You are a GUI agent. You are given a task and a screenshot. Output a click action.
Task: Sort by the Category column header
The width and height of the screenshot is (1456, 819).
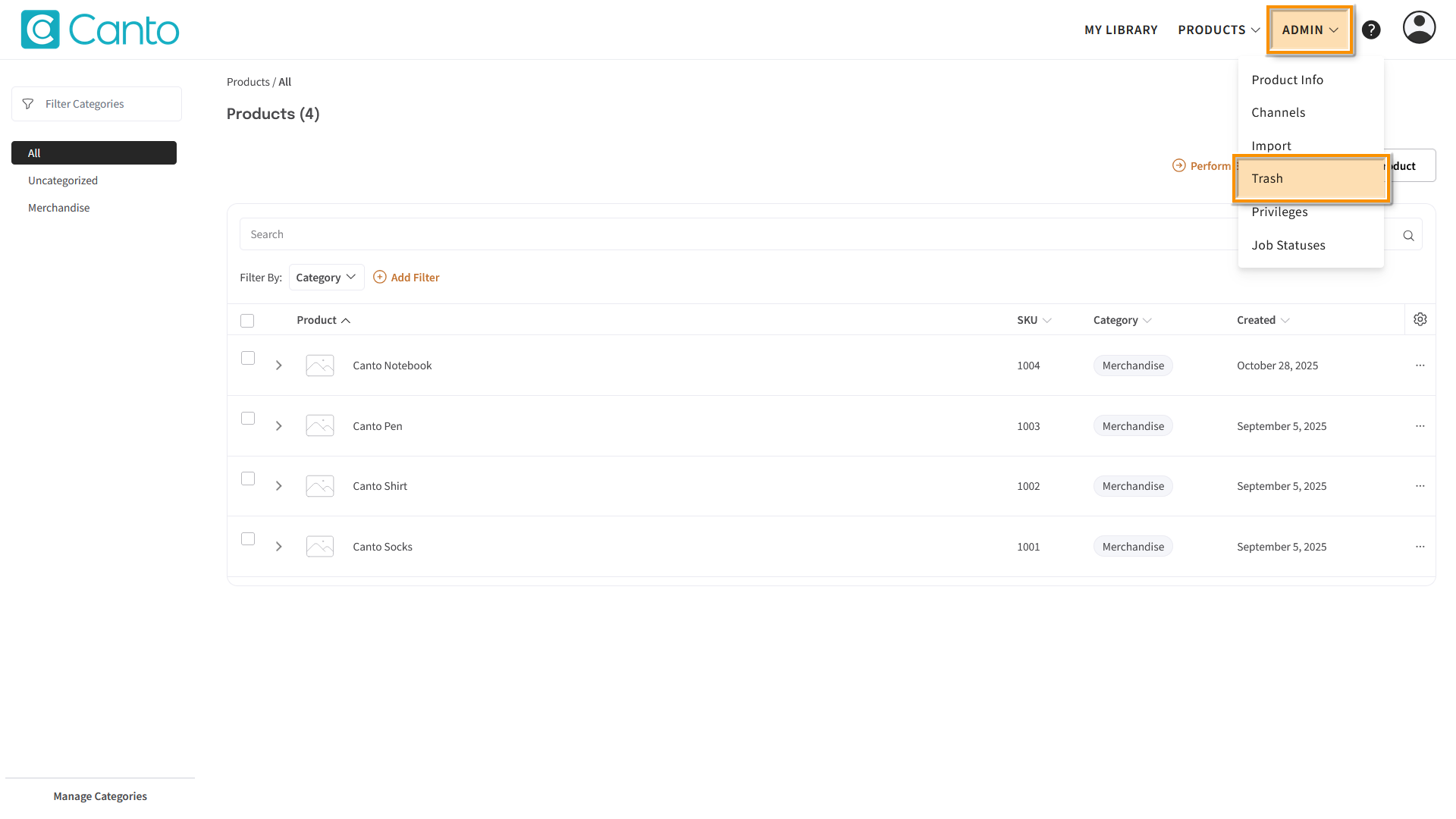(x=1122, y=320)
